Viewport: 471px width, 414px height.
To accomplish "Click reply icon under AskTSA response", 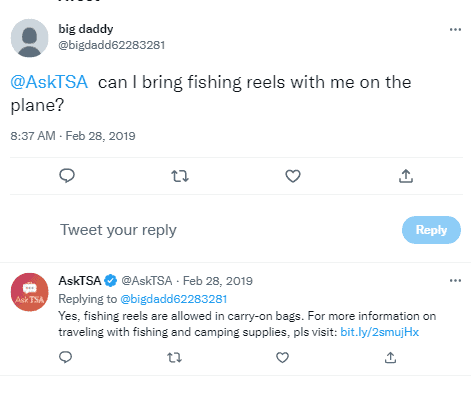I will point(65,357).
